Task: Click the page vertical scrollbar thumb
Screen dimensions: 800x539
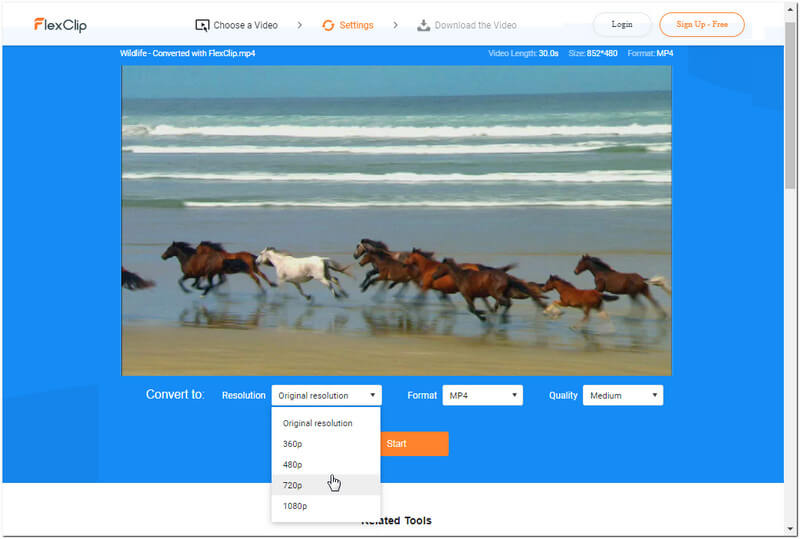Action: (790, 105)
